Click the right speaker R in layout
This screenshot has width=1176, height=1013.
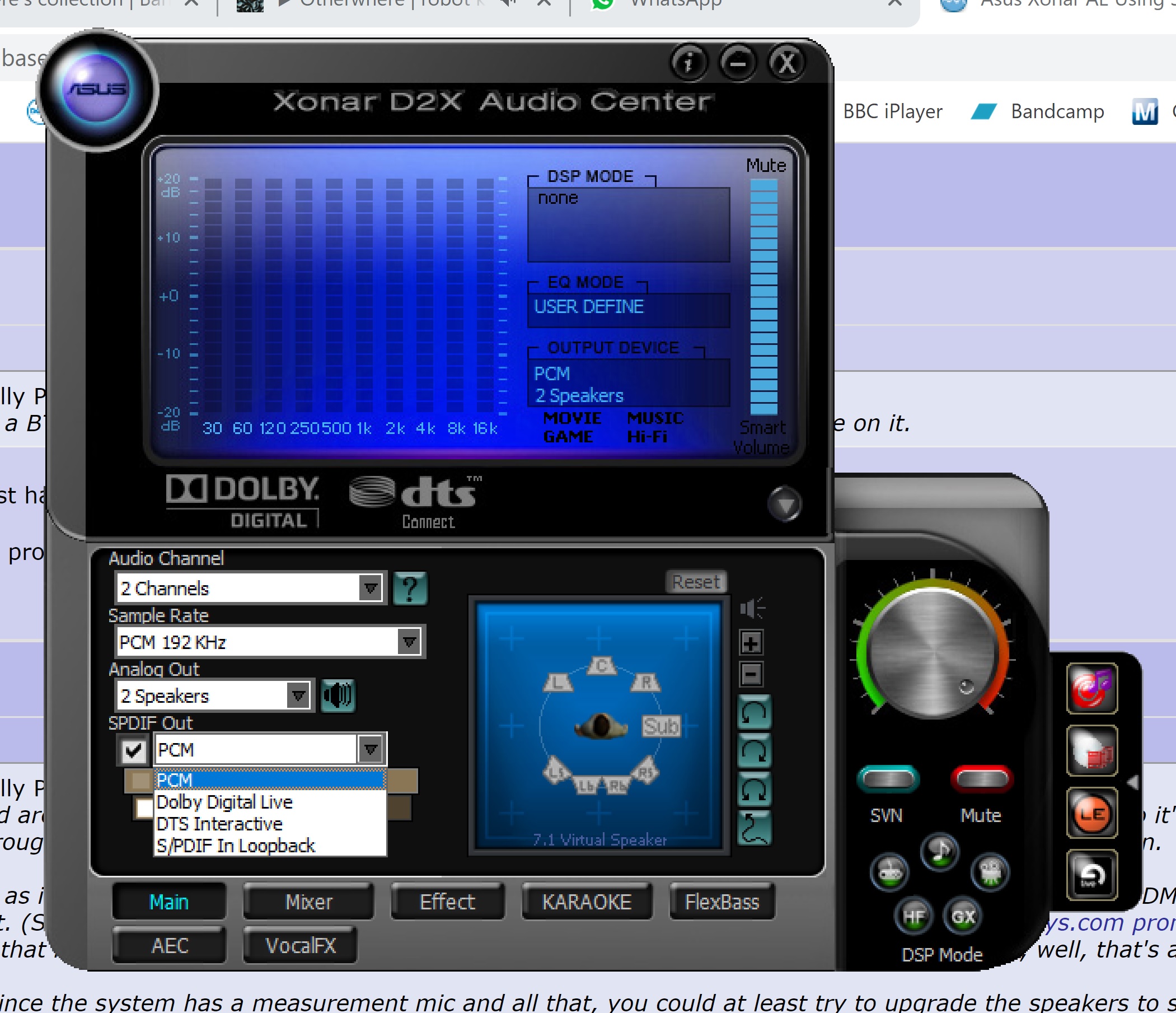[x=646, y=682]
